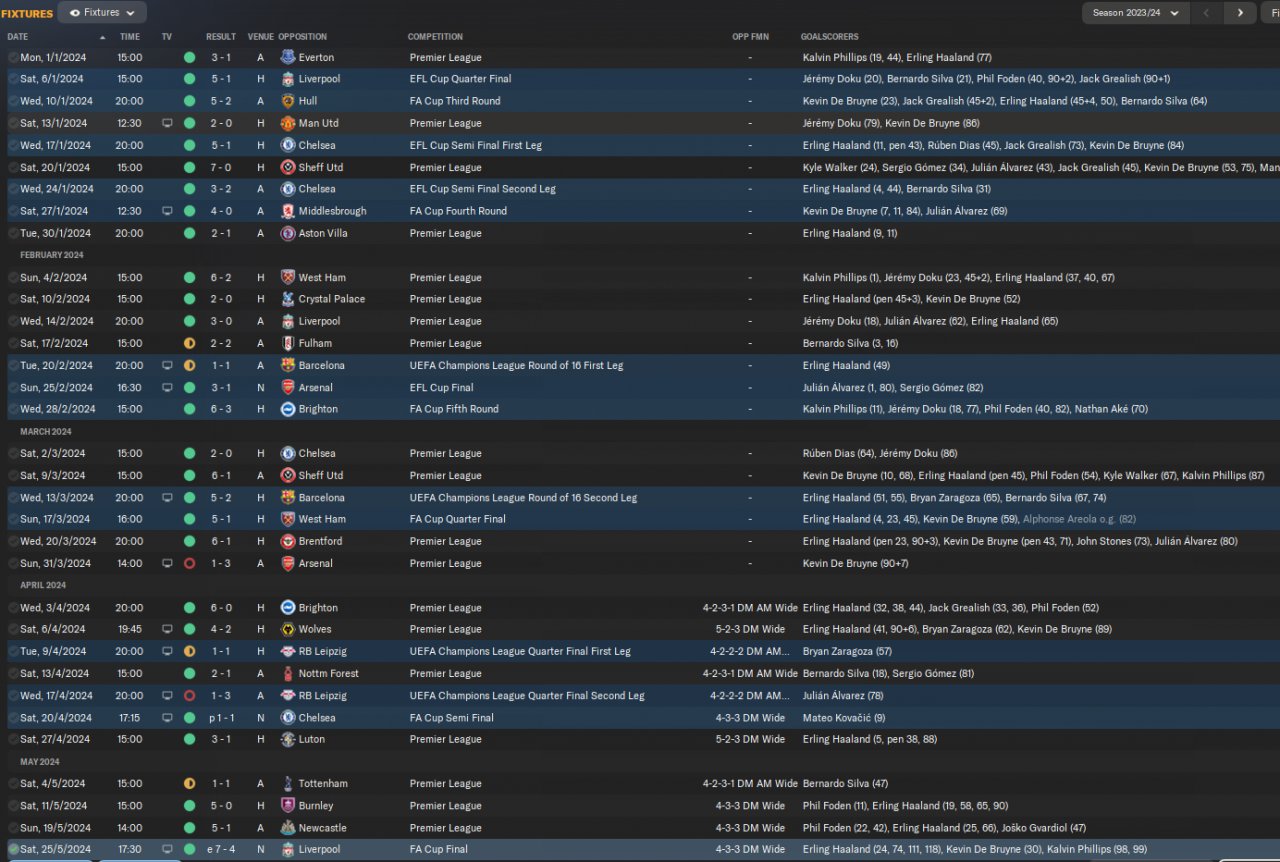Open the Season 2023/24 dropdown
Screen dimensions: 1280x862
(x=1136, y=13)
